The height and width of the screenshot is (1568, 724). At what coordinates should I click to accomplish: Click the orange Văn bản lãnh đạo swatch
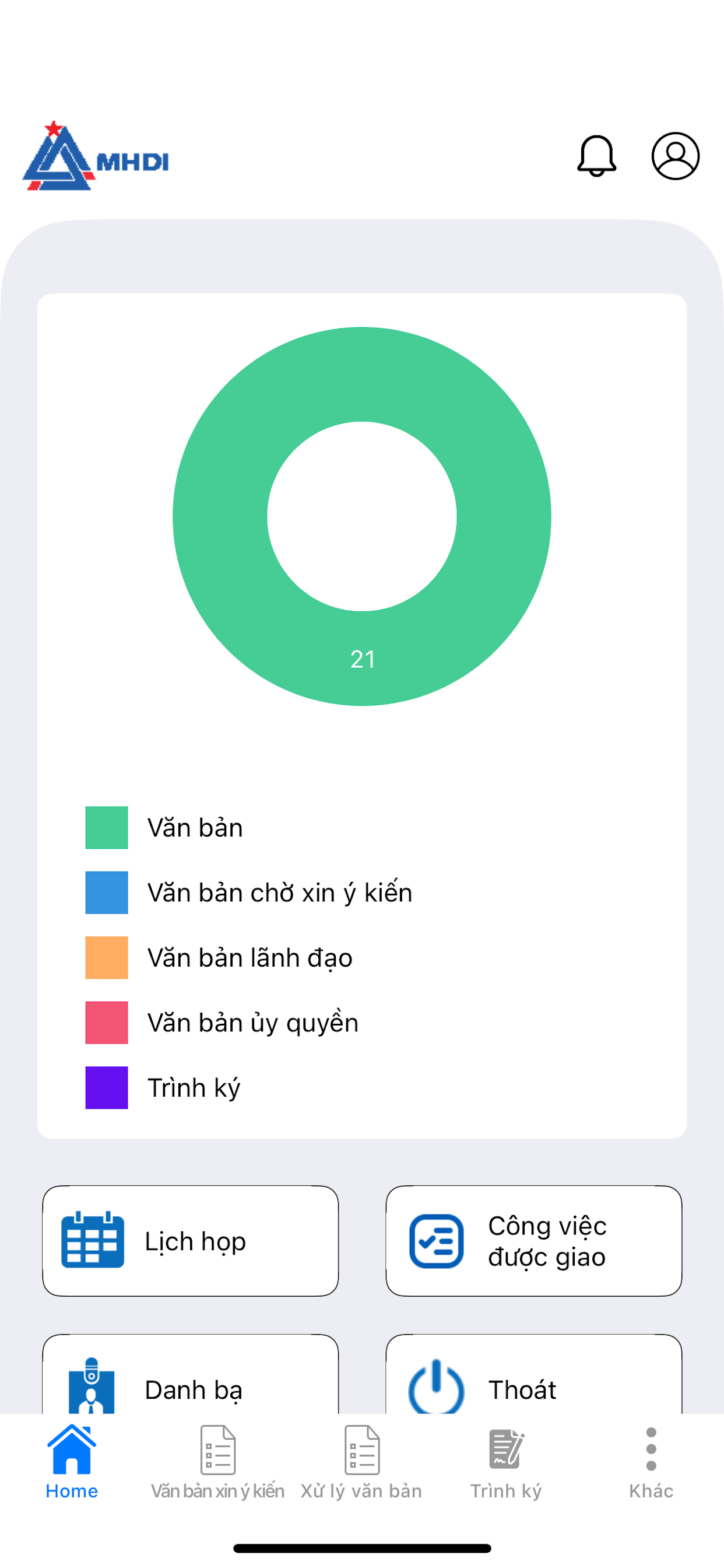pyautogui.click(x=107, y=957)
